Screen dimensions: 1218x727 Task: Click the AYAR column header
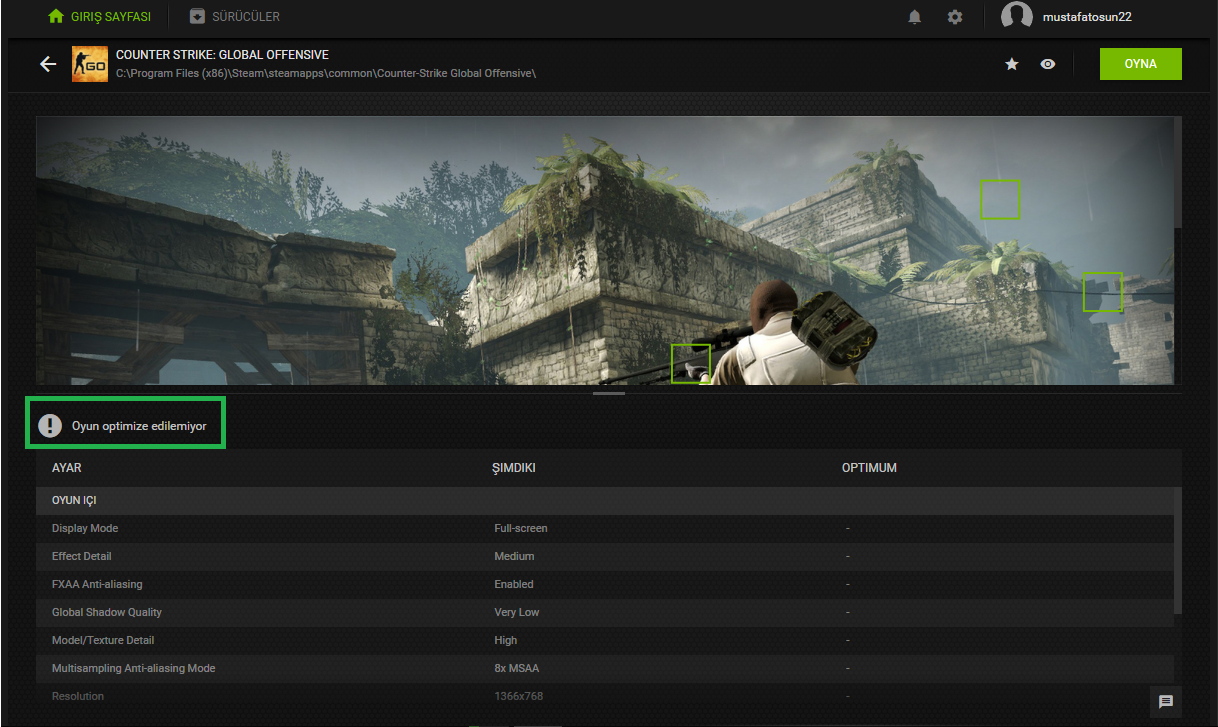[x=67, y=468]
